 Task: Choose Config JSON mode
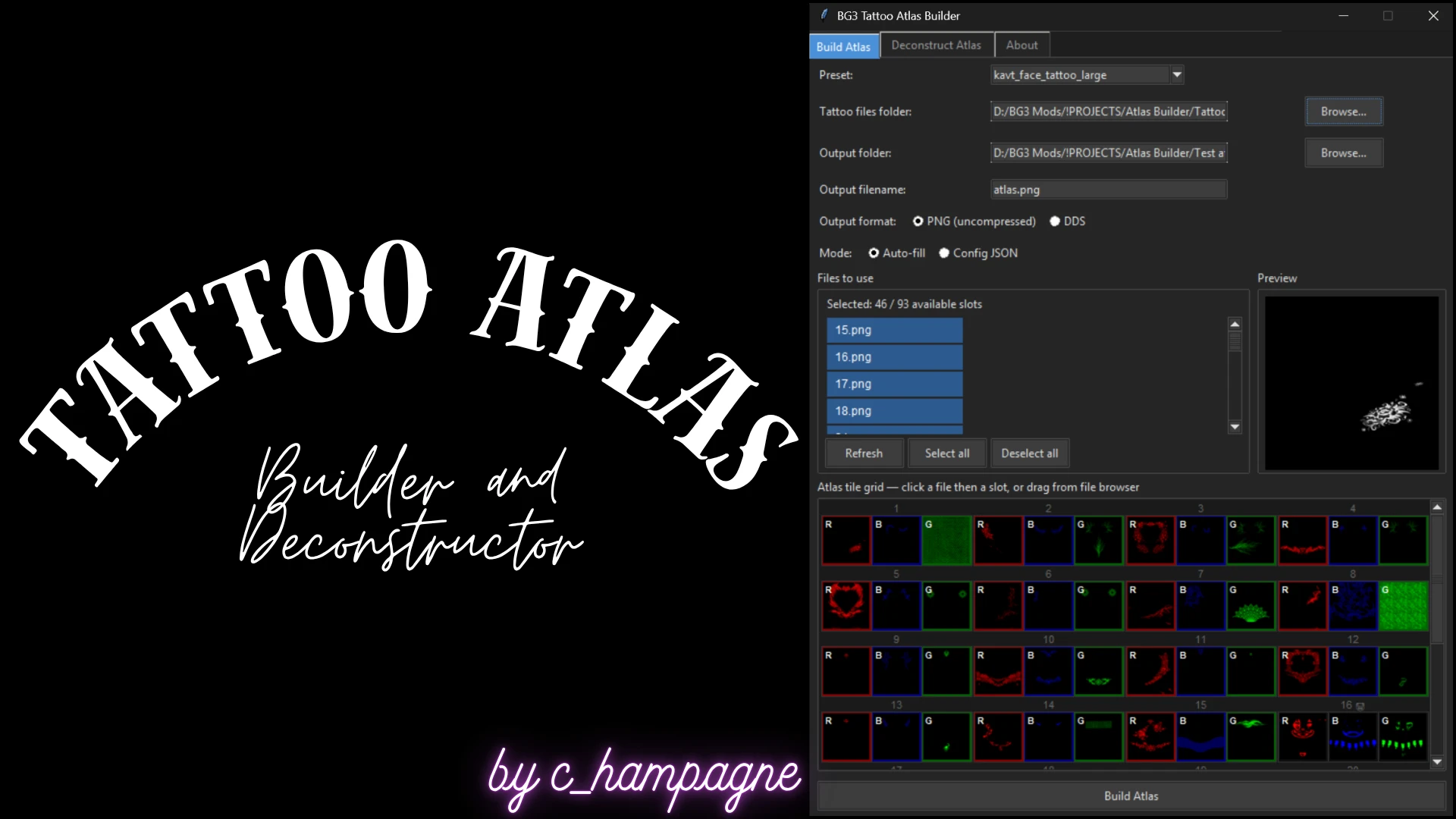coord(978,253)
